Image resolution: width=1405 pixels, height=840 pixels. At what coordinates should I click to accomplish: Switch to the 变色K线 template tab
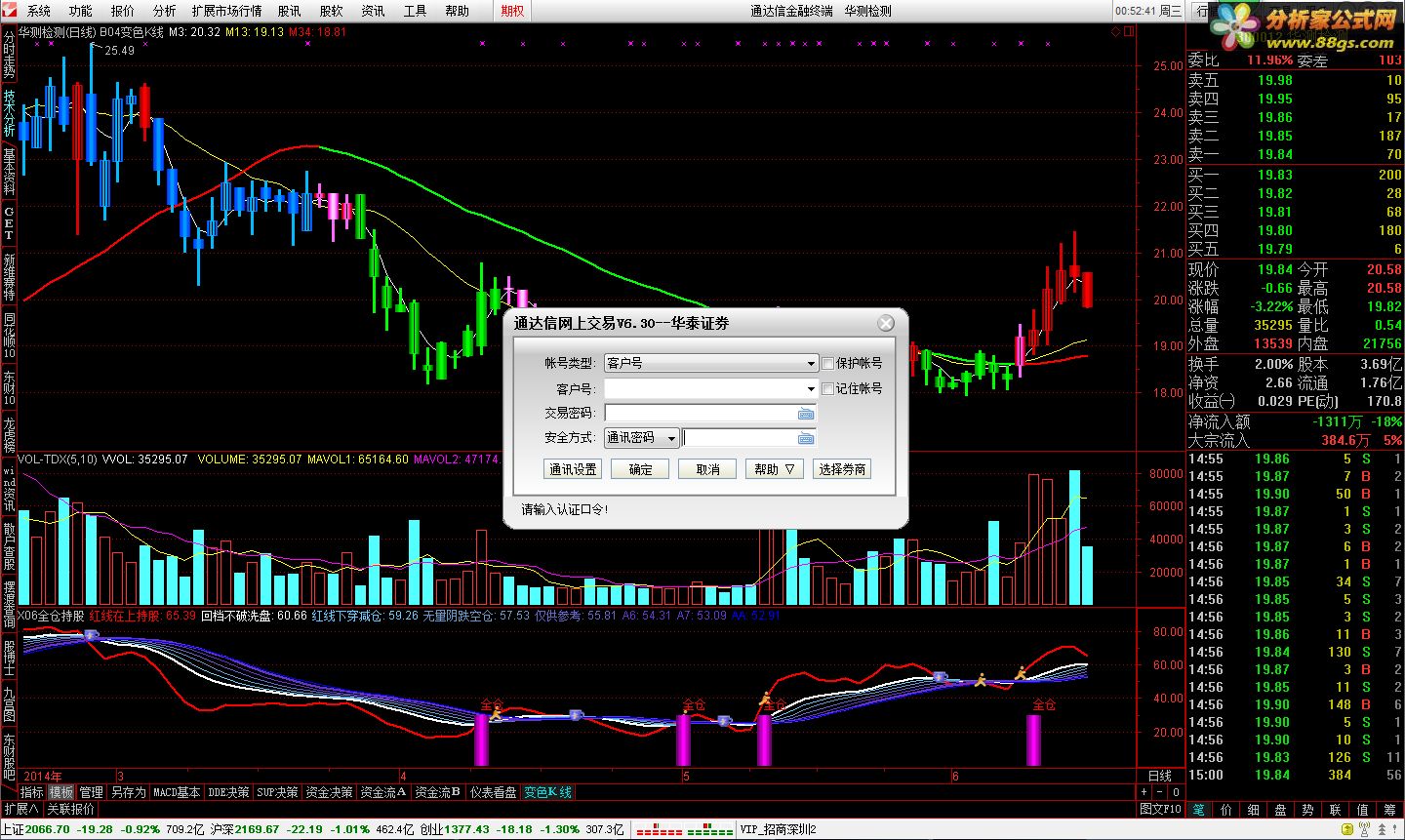(548, 792)
